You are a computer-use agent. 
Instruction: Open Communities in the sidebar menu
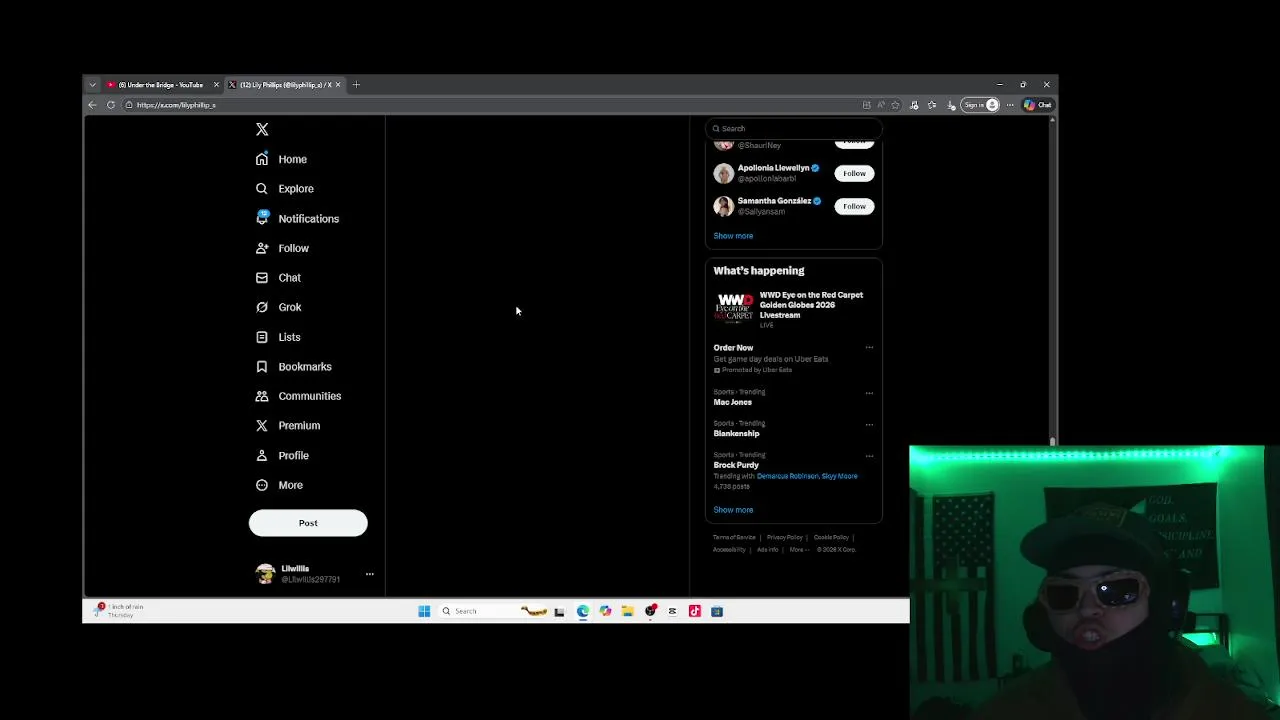tap(310, 396)
